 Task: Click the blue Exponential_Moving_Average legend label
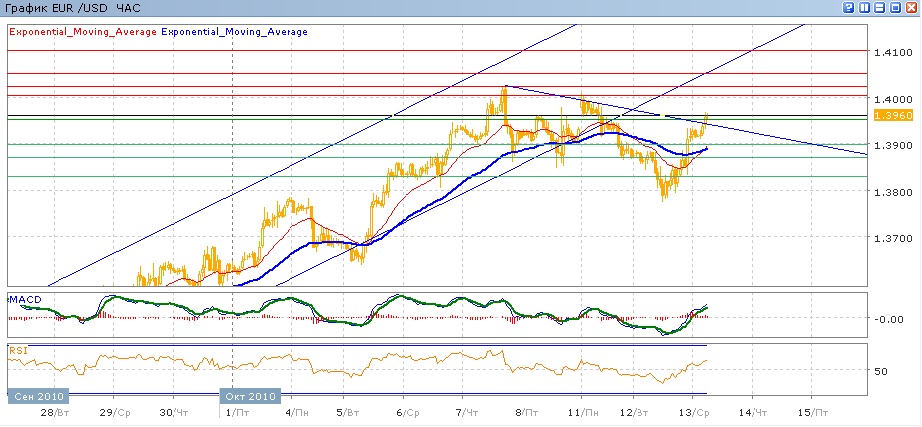tap(234, 32)
